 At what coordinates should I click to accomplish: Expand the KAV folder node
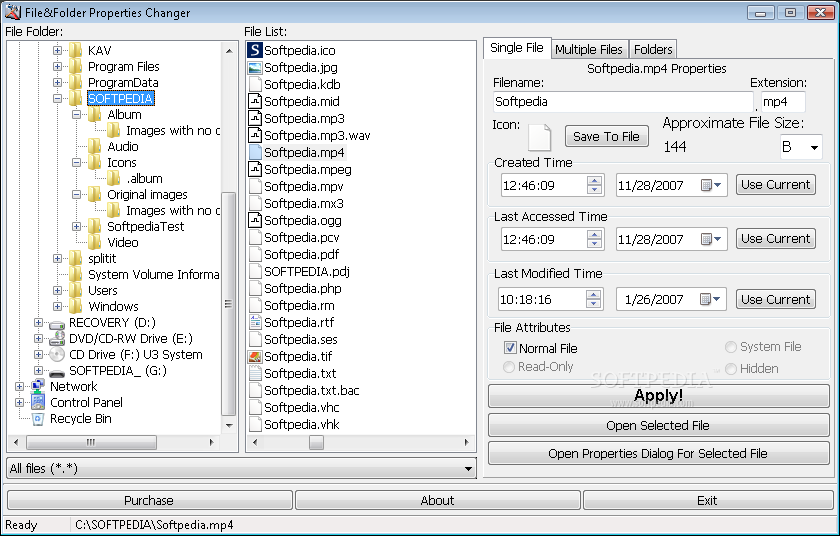click(57, 50)
